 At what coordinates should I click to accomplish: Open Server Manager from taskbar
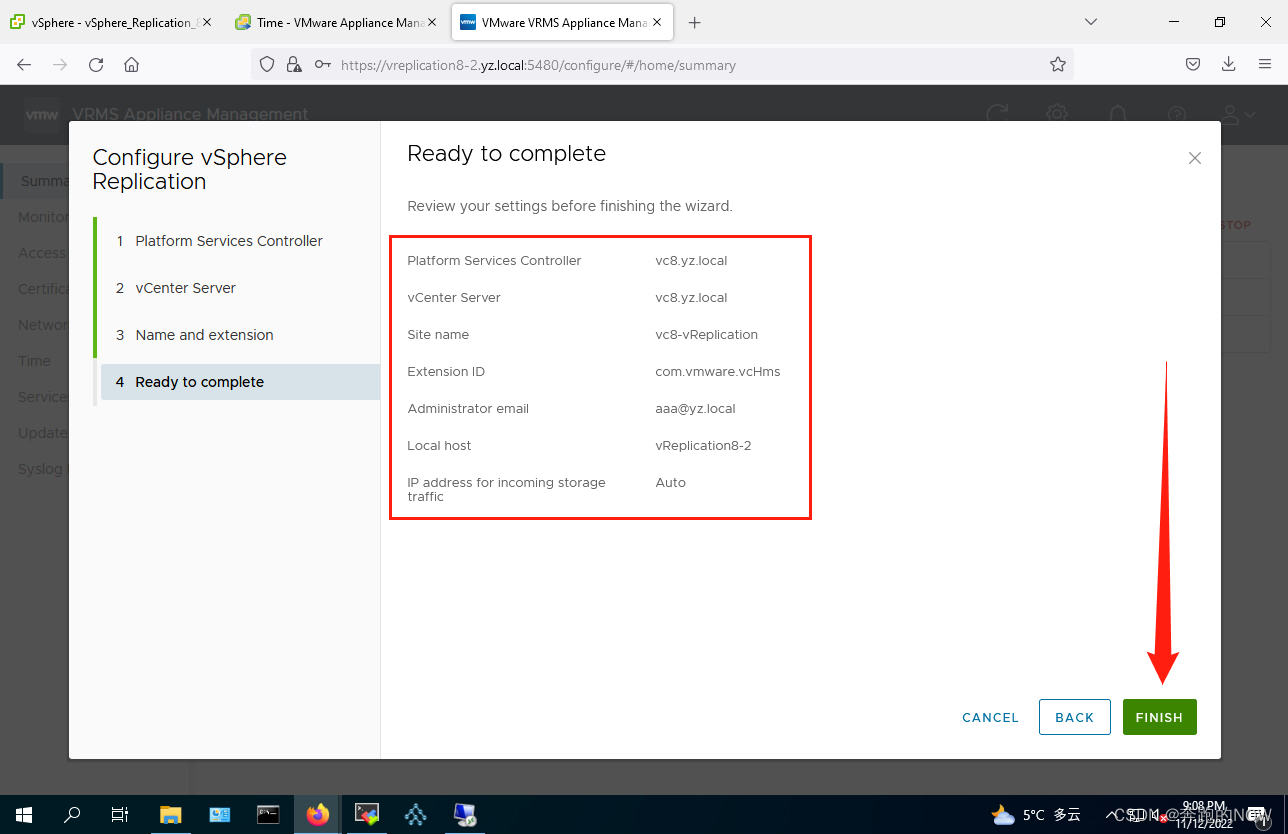220,815
